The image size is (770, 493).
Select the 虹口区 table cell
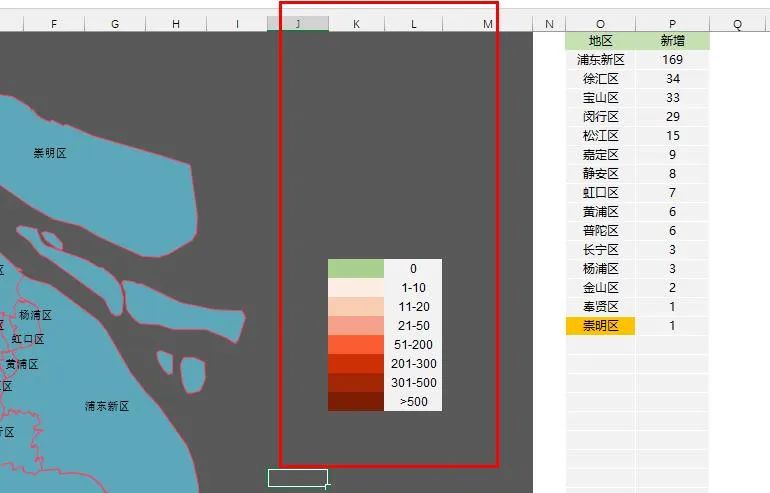click(x=600, y=192)
